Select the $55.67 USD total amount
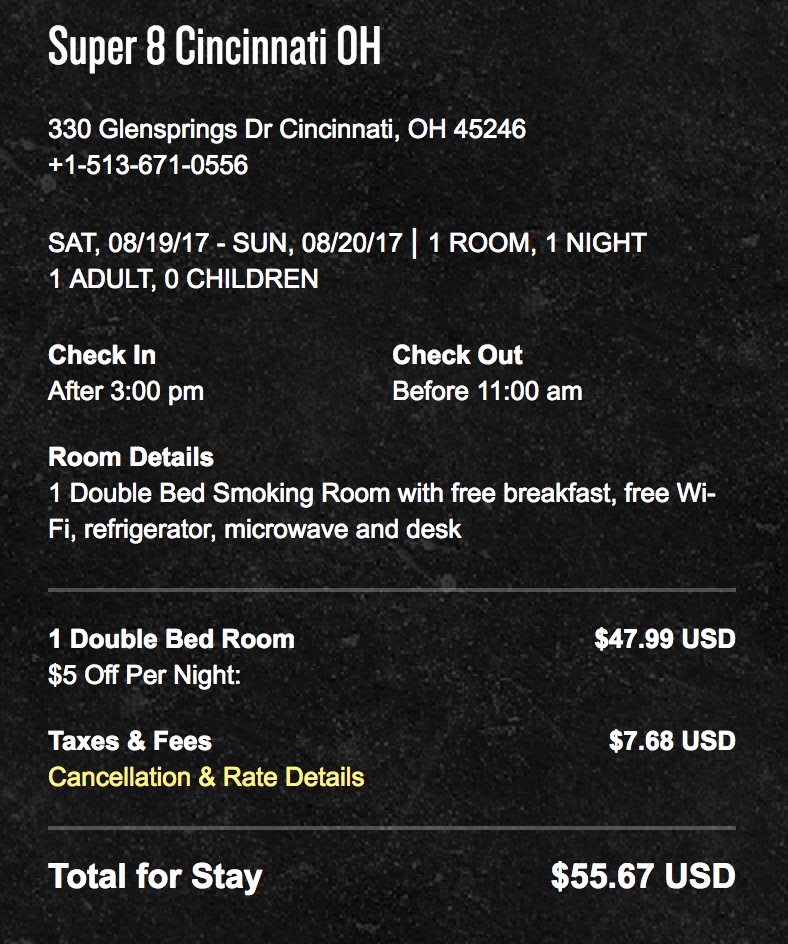This screenshot has width=788, height=944. [x=643, y=877]
